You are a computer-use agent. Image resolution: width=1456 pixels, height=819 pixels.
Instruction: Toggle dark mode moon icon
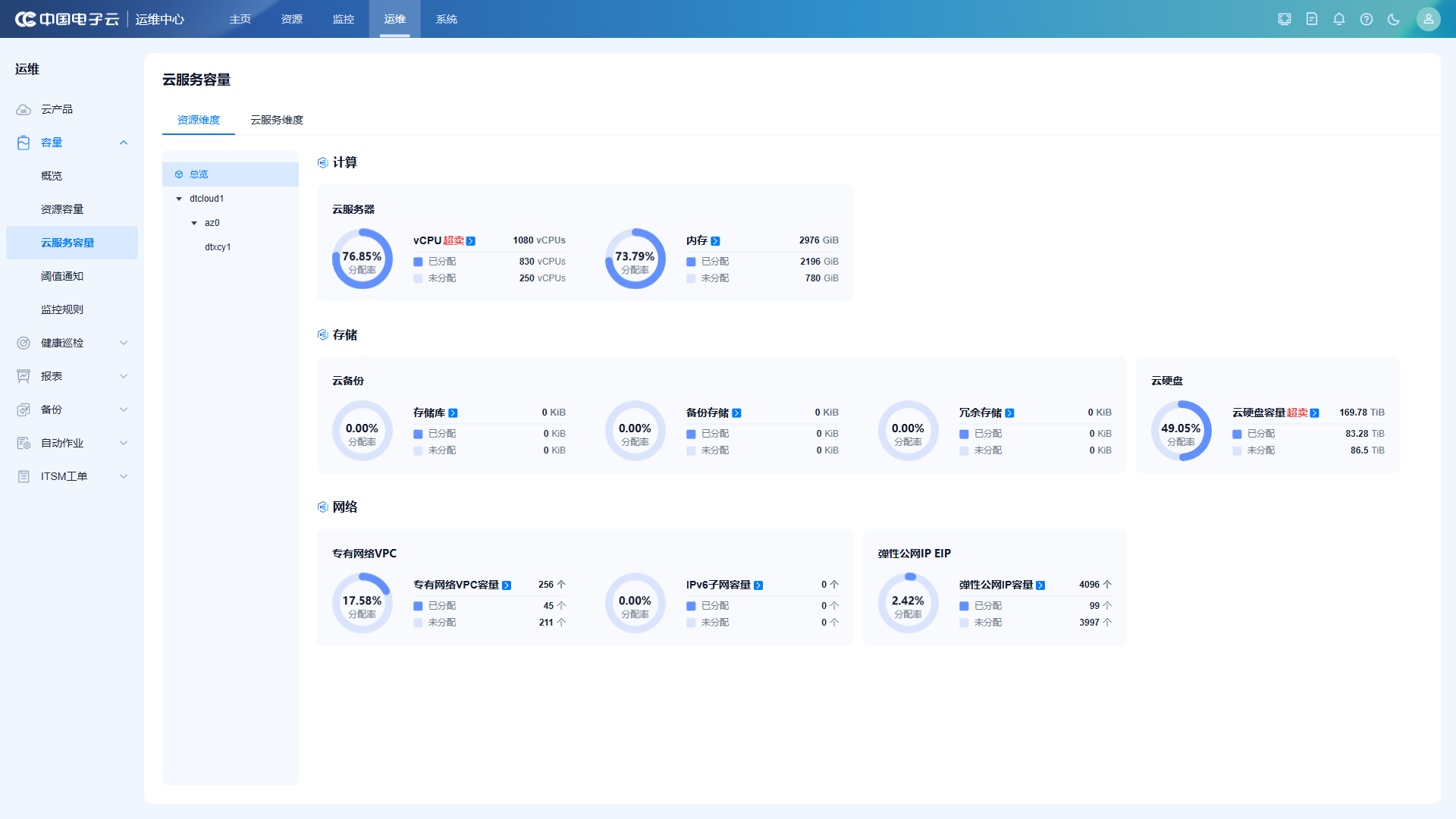[x=1394, y=19]
